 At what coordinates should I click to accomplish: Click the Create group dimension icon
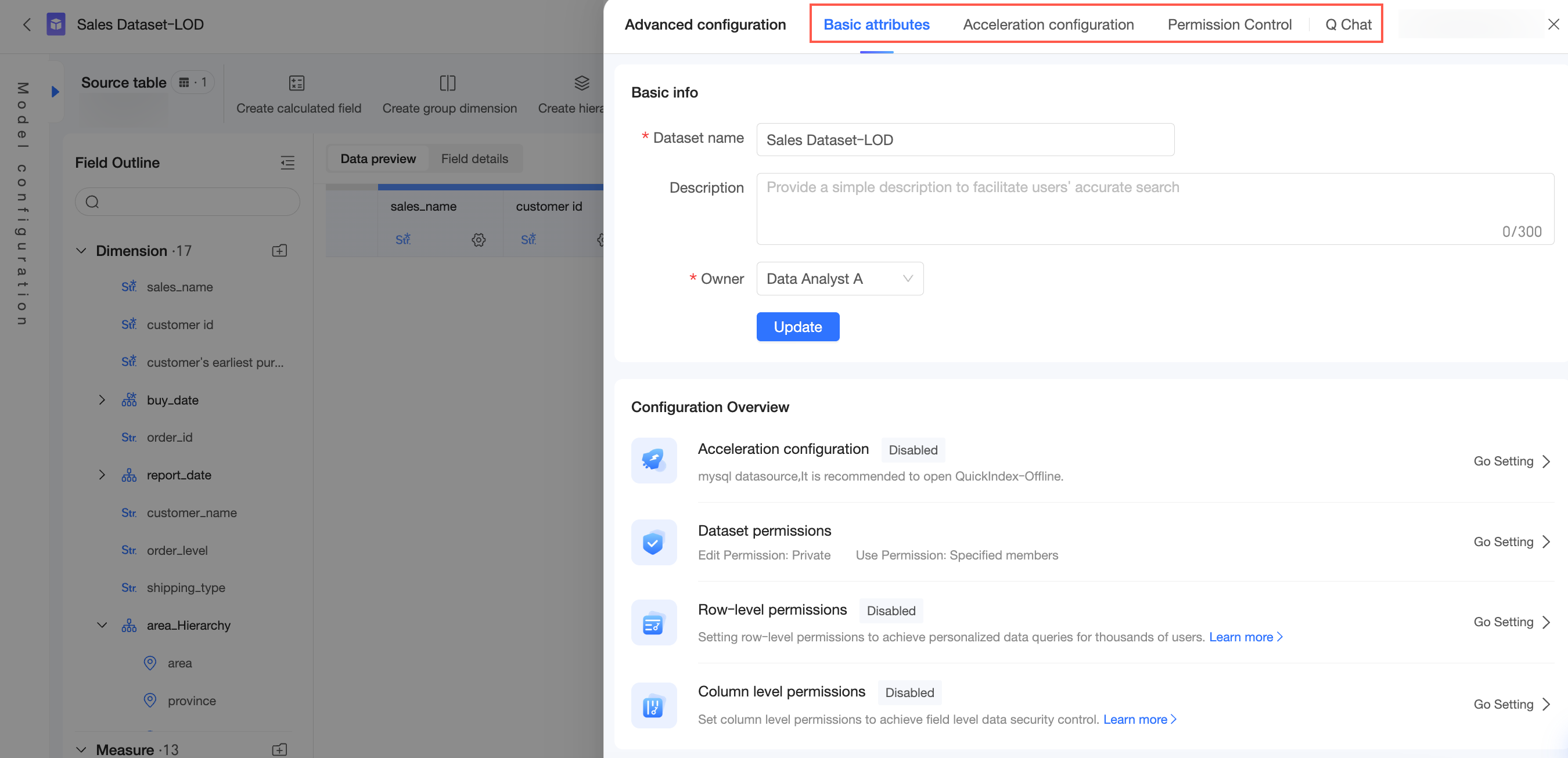447,83
